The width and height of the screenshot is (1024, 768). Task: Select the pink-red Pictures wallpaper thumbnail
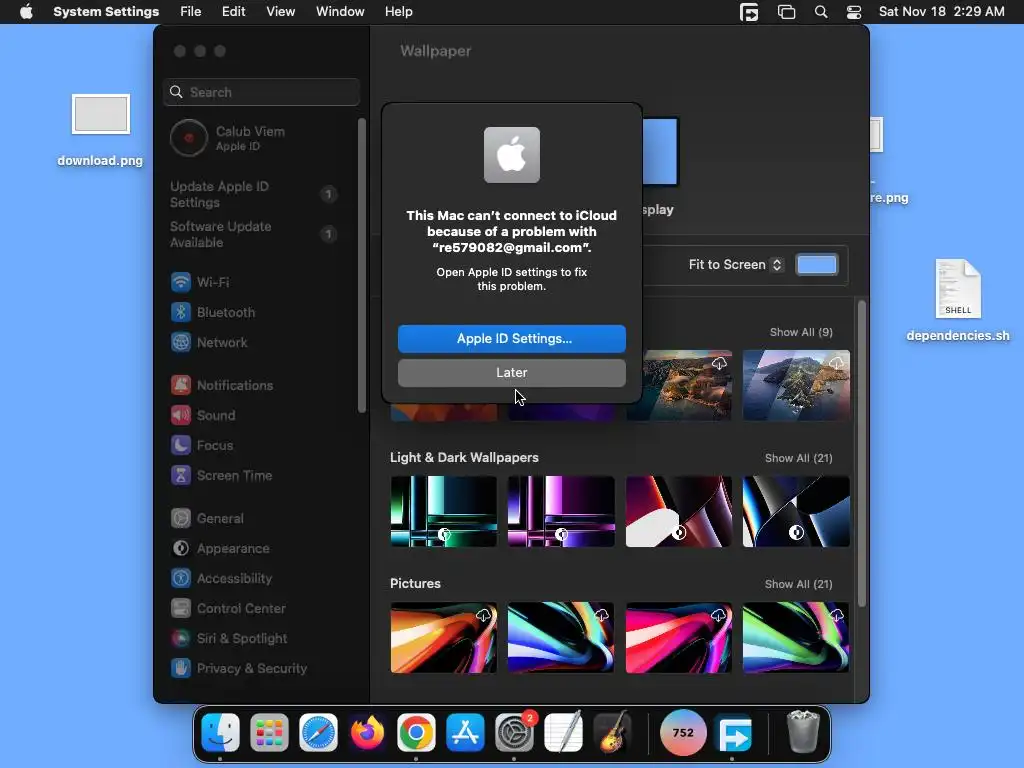679,637
